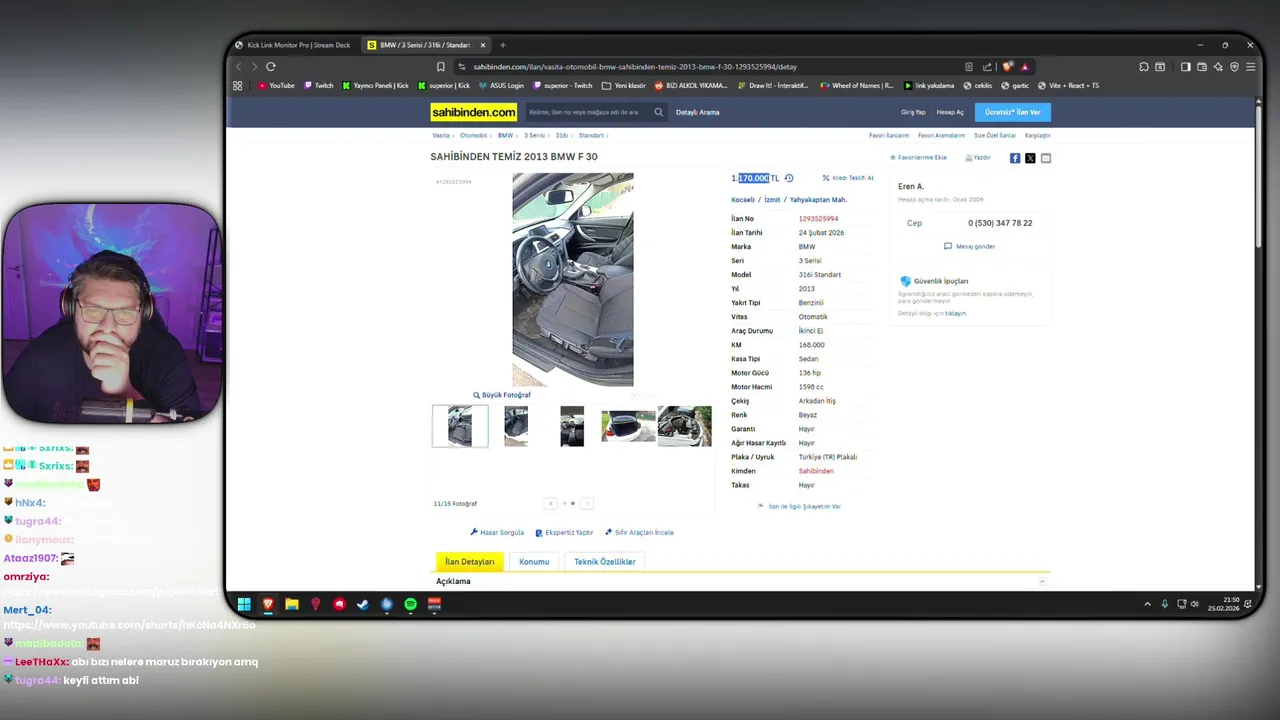1280x720 pixels.
Task: Reload the sahibinden page
Action: (x=270, y=67)
